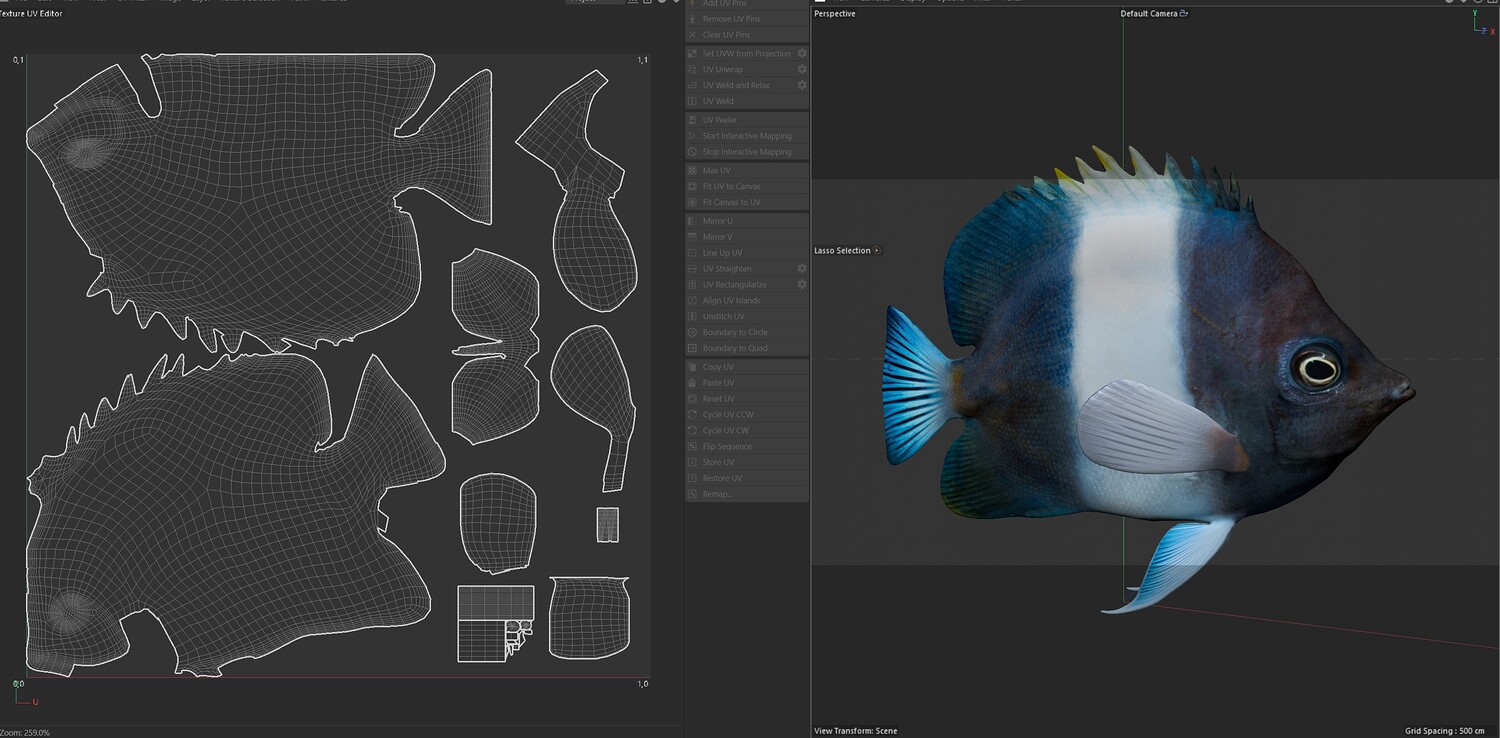Click Cycle UV CCW

pos(747,415)
